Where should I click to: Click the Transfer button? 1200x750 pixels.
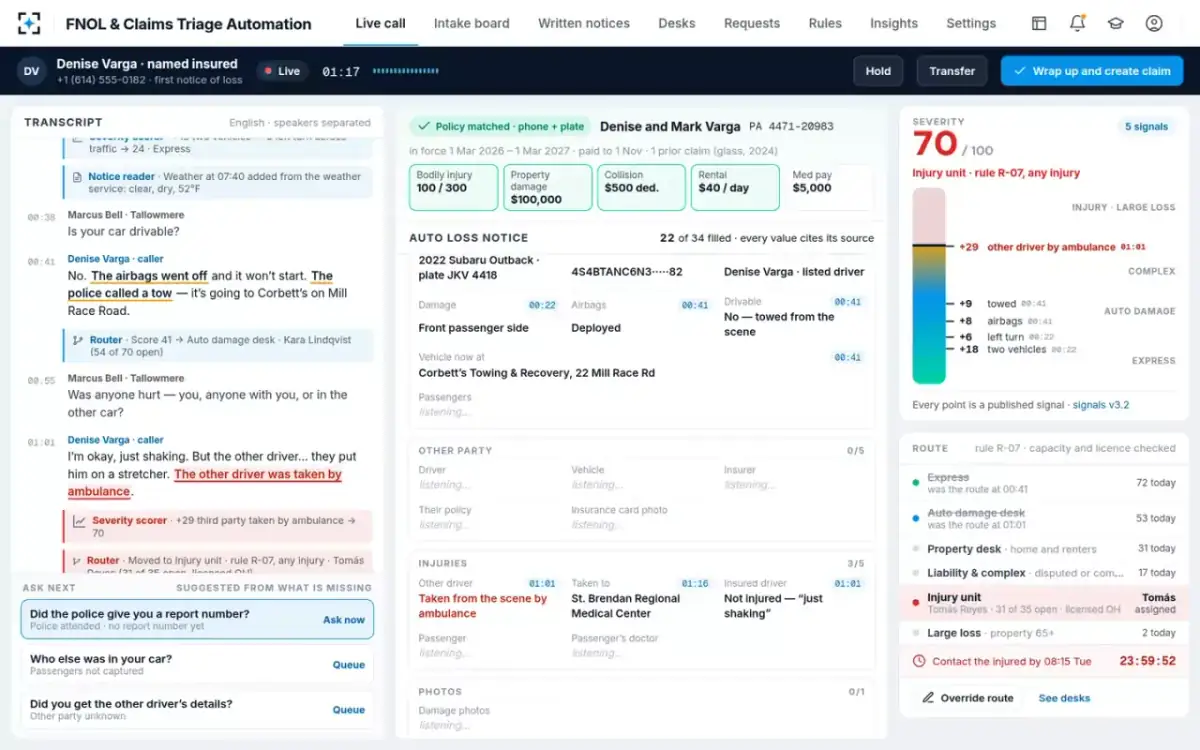click(952, 71)
